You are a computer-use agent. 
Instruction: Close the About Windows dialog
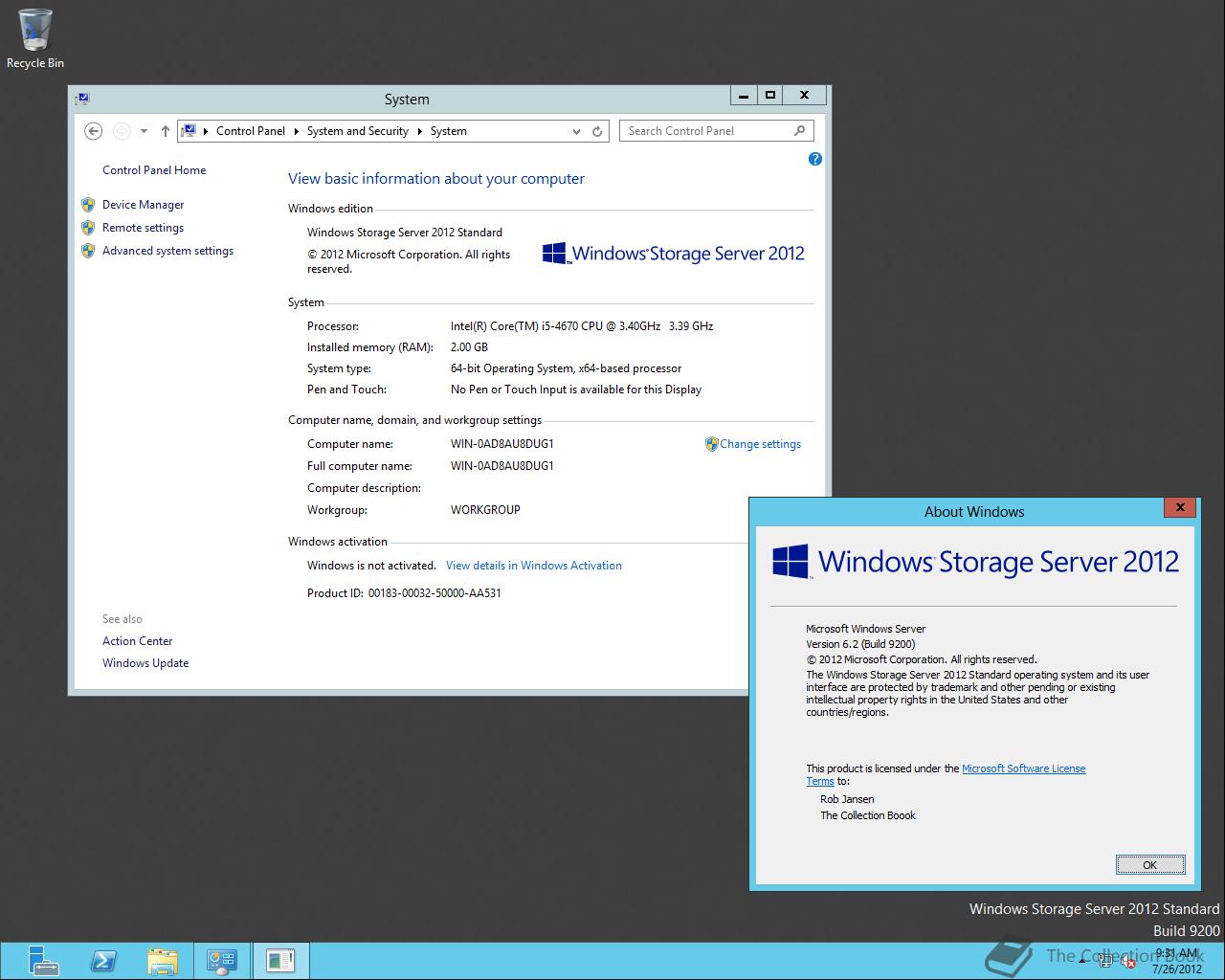click(x=1180, y=507)
